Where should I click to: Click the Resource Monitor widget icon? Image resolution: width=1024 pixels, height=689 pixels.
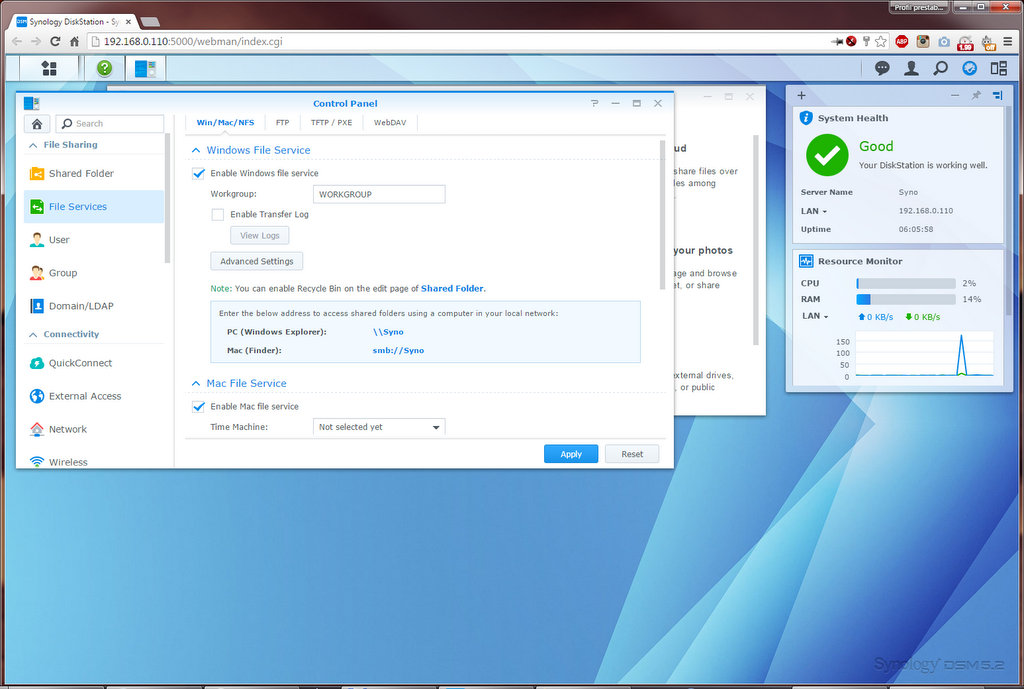pos(806,261)
